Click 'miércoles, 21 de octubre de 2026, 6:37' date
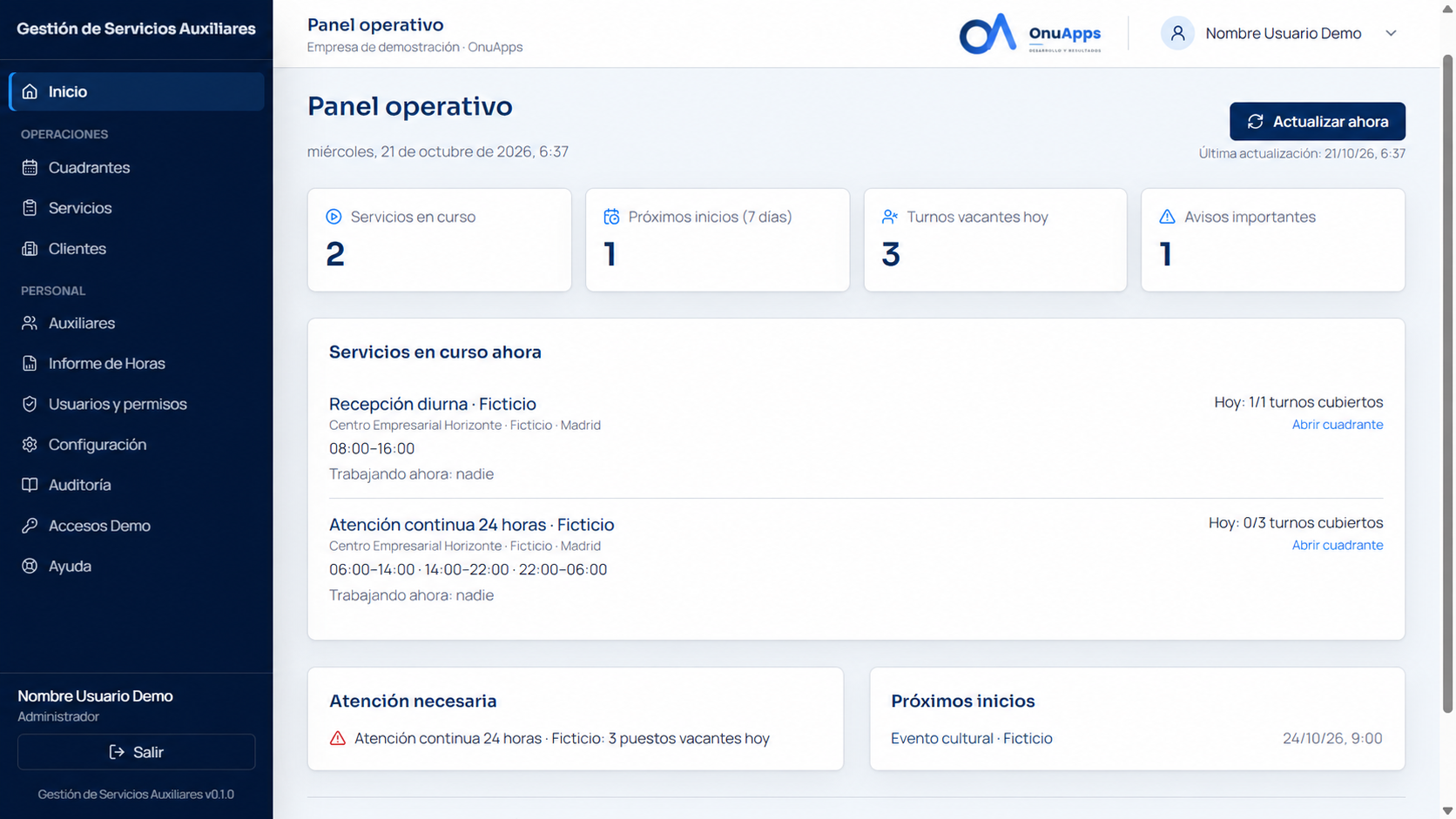This screenshot has height=819, width=1456. click(438, 151)
